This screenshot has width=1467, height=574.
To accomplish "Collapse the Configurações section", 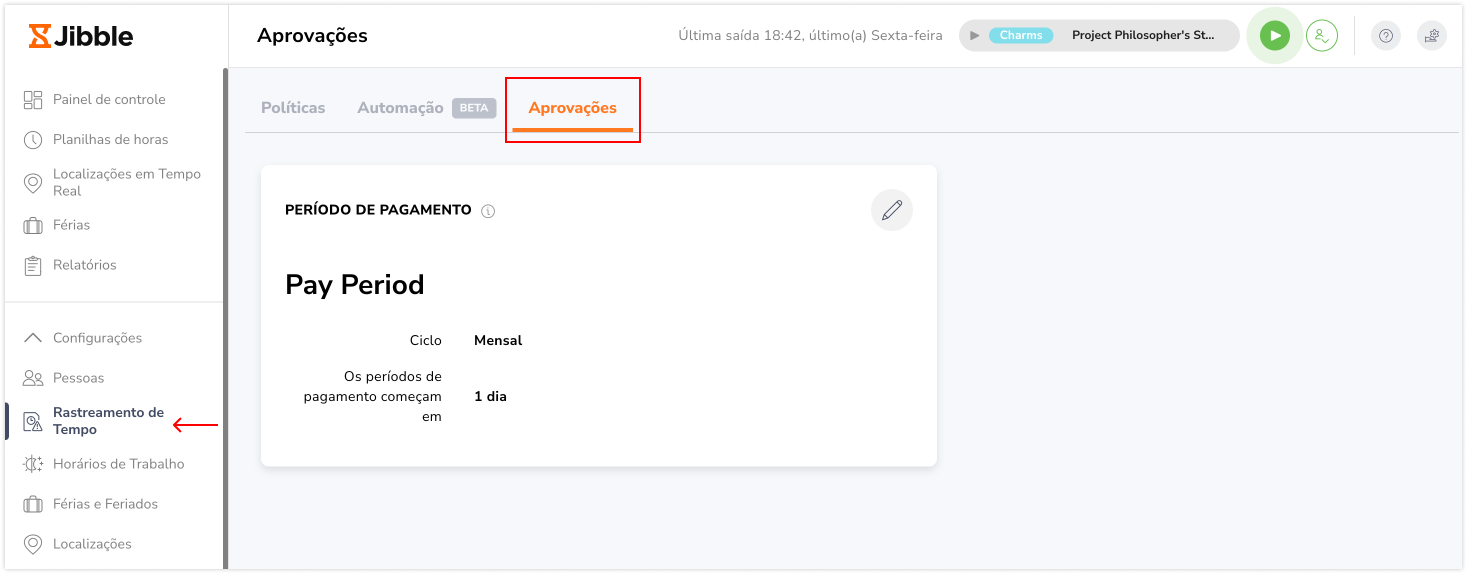I will click(x=97, y=338).
